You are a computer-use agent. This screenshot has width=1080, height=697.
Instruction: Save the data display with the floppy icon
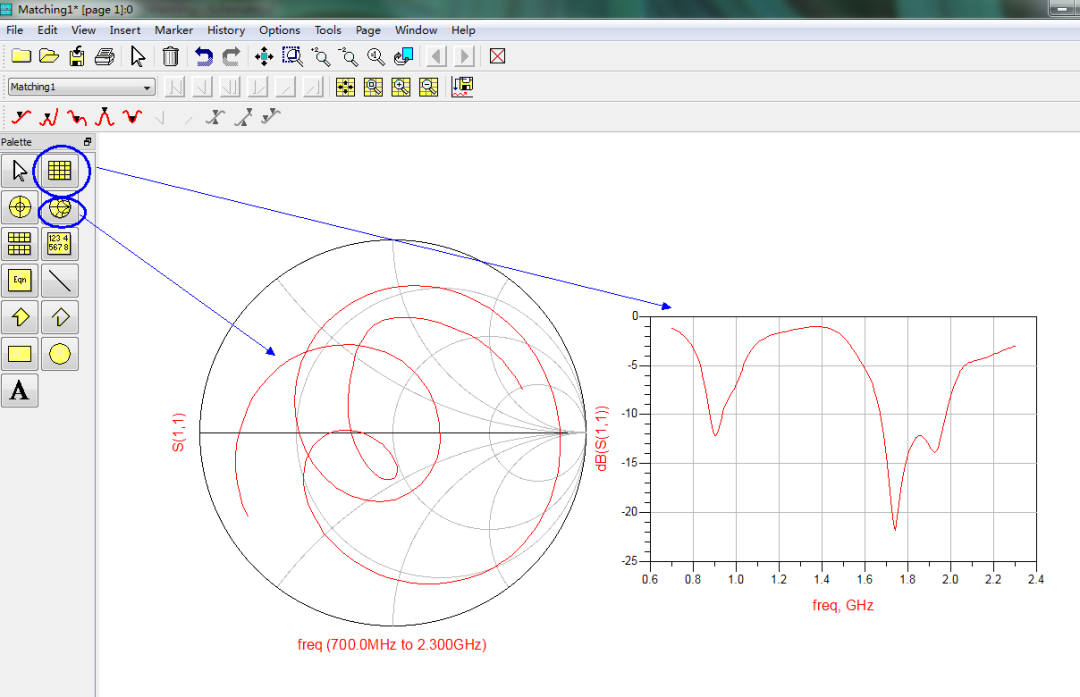pos(76,56)
